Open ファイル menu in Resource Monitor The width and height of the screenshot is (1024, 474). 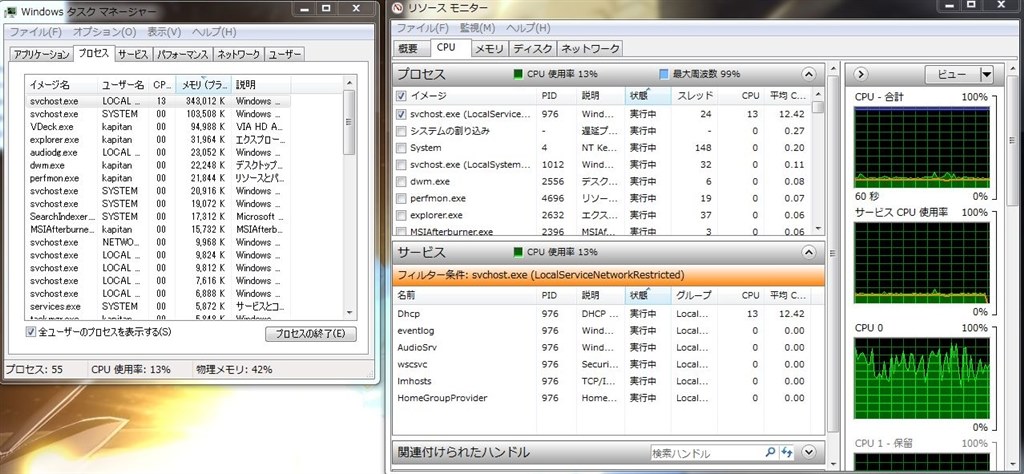point(423,28)
